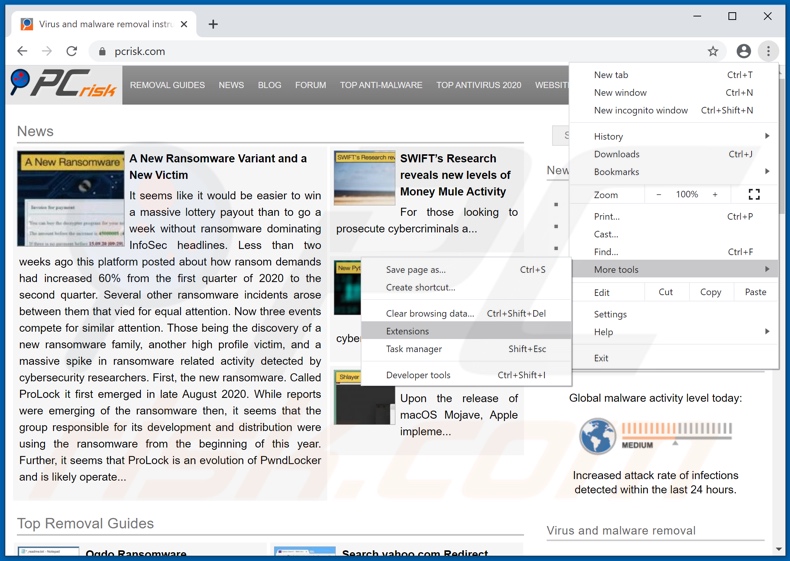Click the 100% zoom value
The image size is (790, 561).
click(687, 195)
